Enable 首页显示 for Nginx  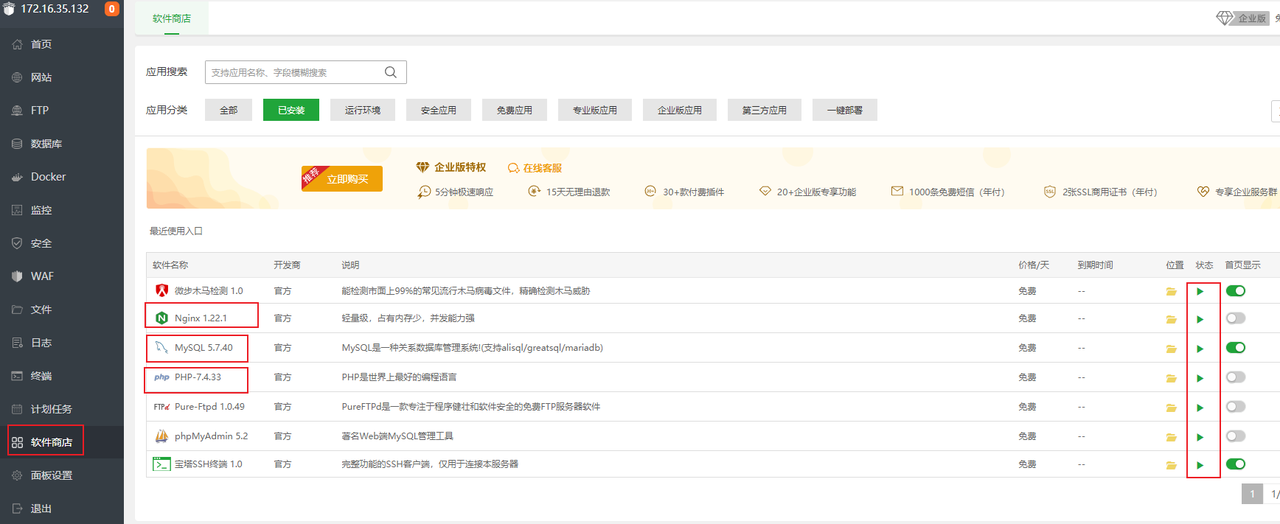[1236, 318]
